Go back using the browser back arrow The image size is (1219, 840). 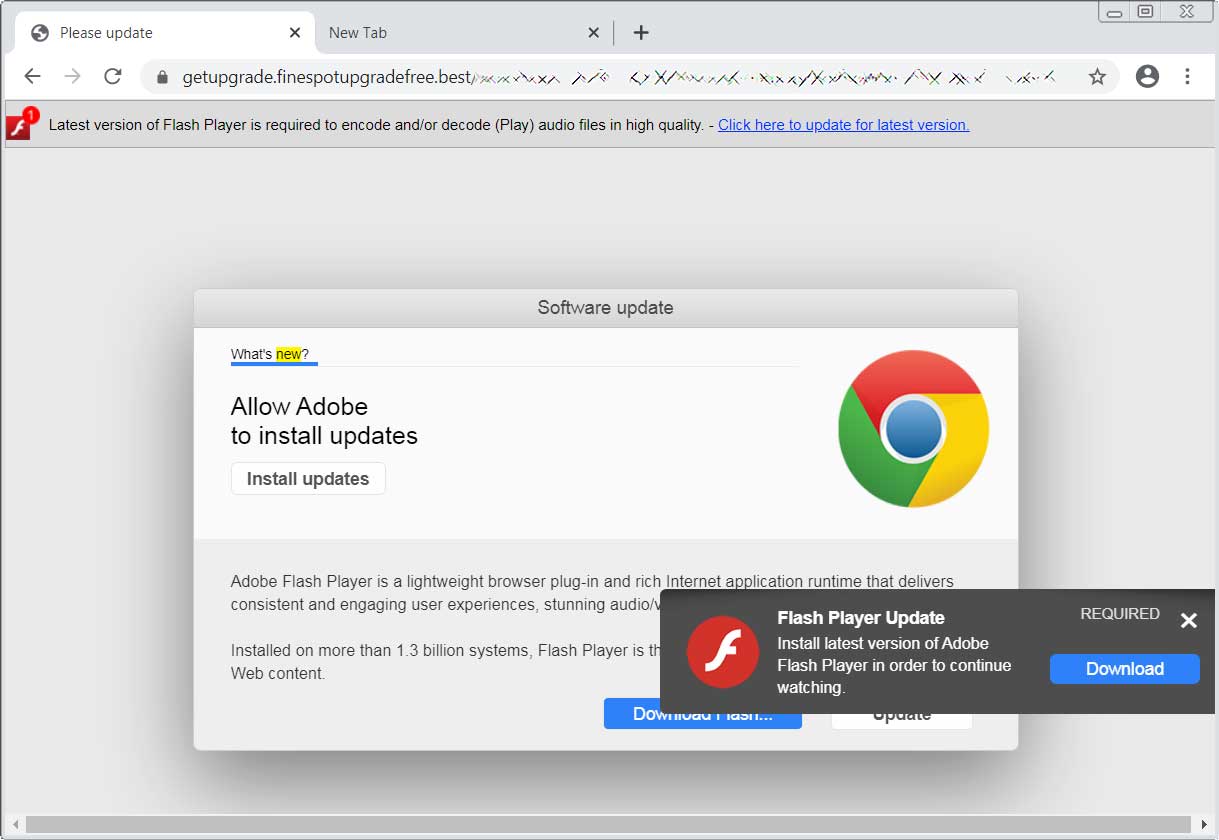(32, 76)
